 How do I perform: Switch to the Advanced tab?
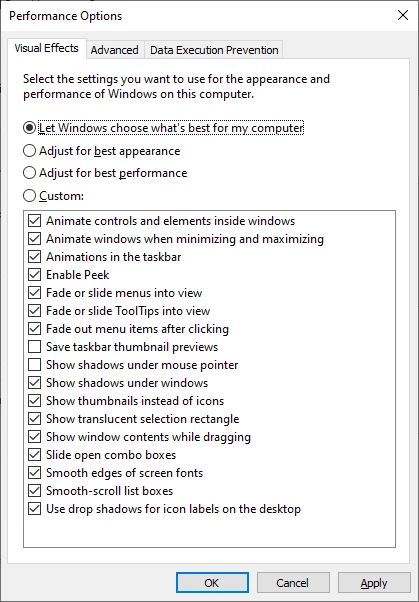click(x=114, y=50)
